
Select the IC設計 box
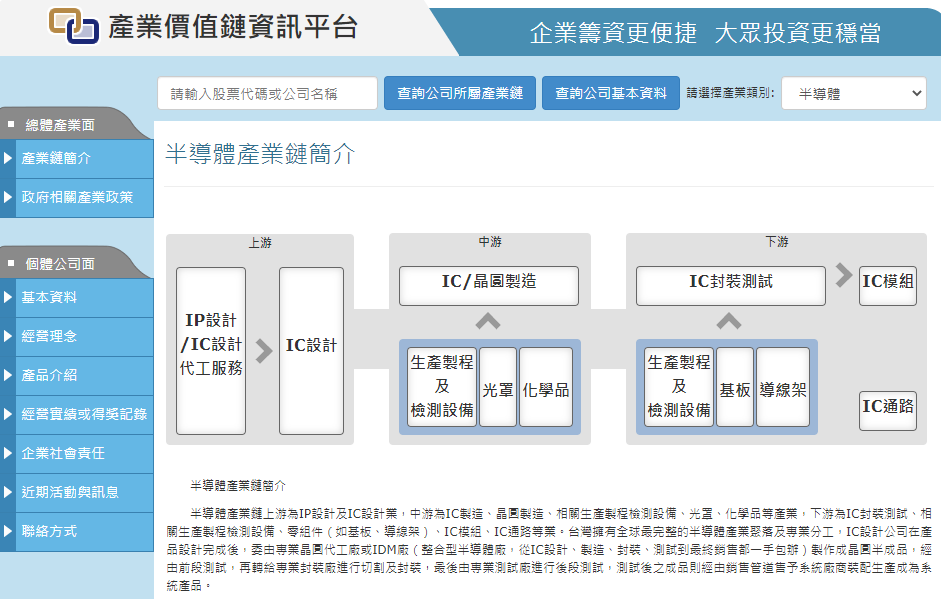pyautogui.click(x=311, y=351)
